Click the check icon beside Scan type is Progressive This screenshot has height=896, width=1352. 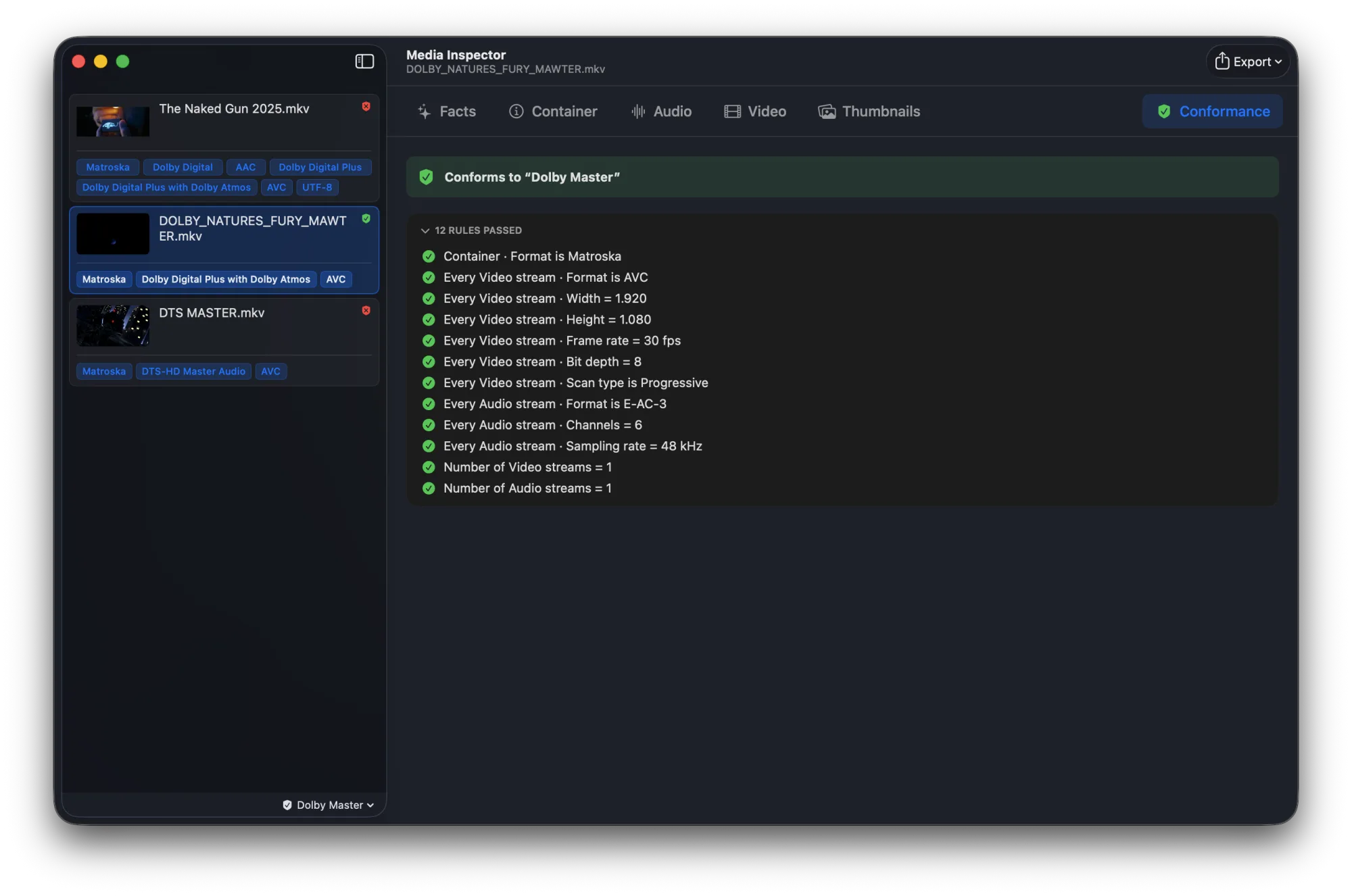(429, 382)
